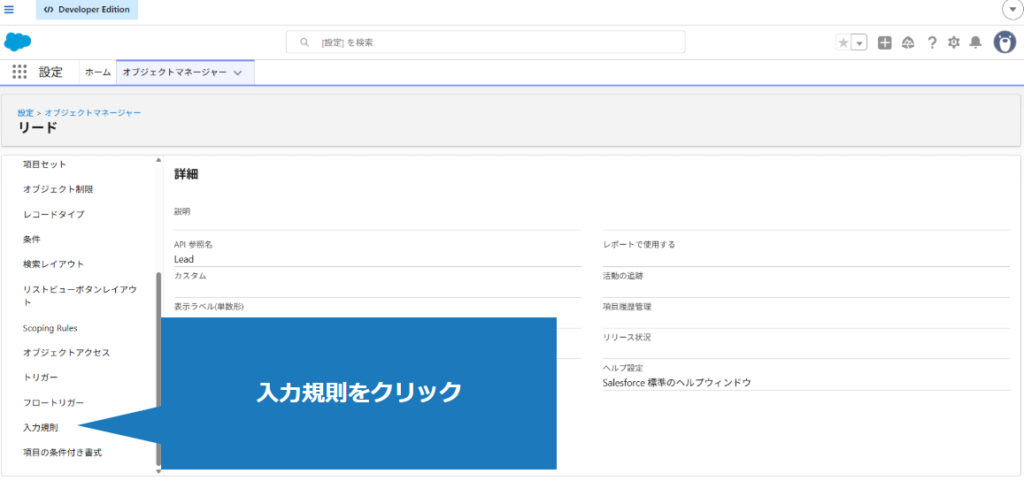1024x481 pixels.
Task: Expand the favorites list dropdown arrow
Action: pos(859,42)
